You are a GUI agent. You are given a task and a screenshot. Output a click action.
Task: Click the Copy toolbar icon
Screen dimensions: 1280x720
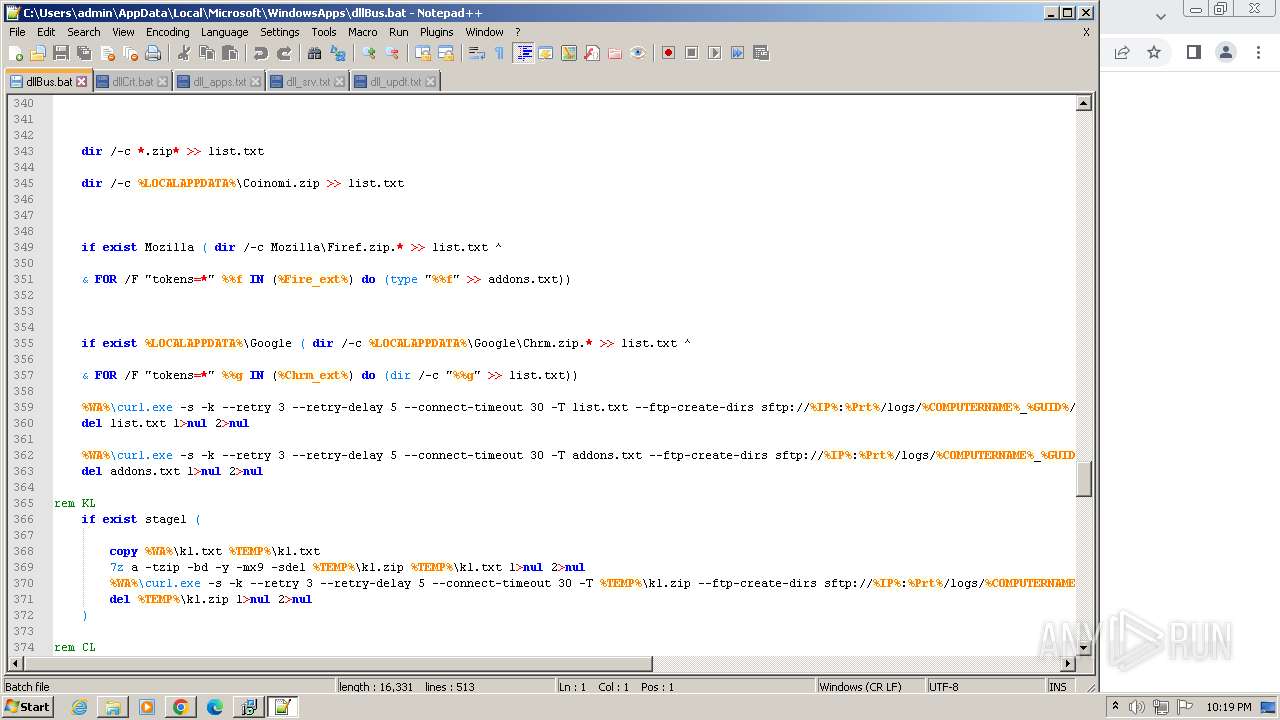pos(207,53)
